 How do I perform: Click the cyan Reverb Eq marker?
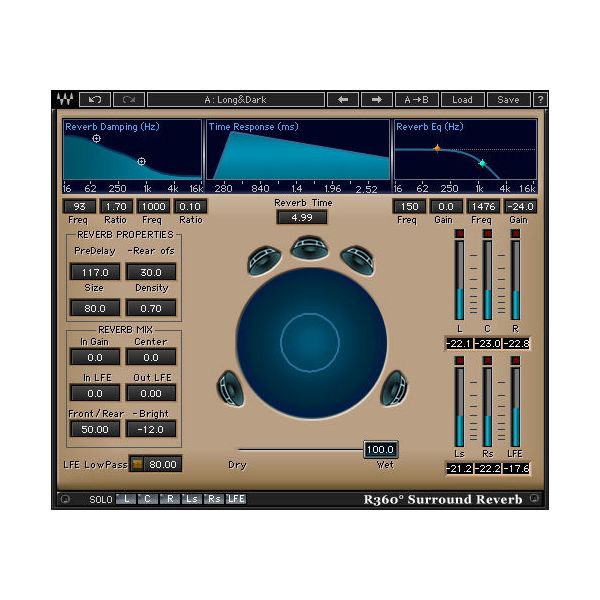point(483,163)
